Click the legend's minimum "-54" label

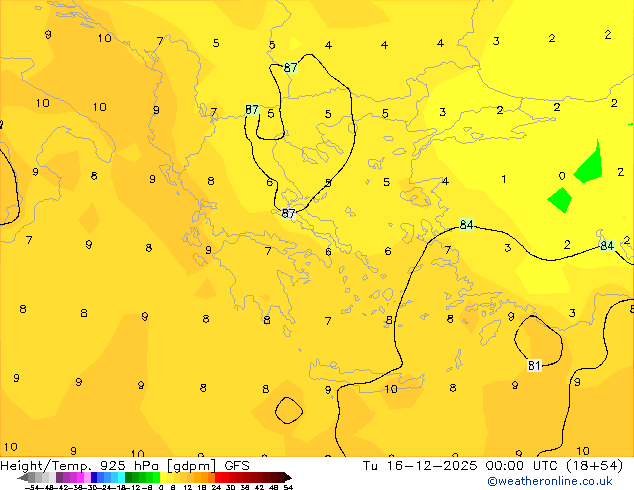point(32,487)
